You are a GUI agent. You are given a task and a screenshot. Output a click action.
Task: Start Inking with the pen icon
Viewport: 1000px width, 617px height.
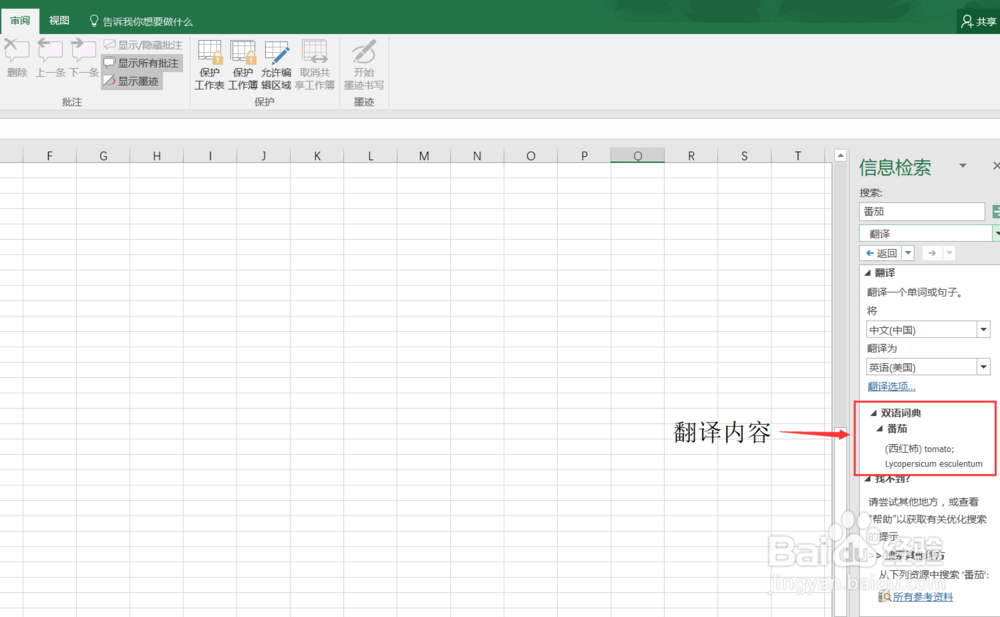(x=364, y=65)
